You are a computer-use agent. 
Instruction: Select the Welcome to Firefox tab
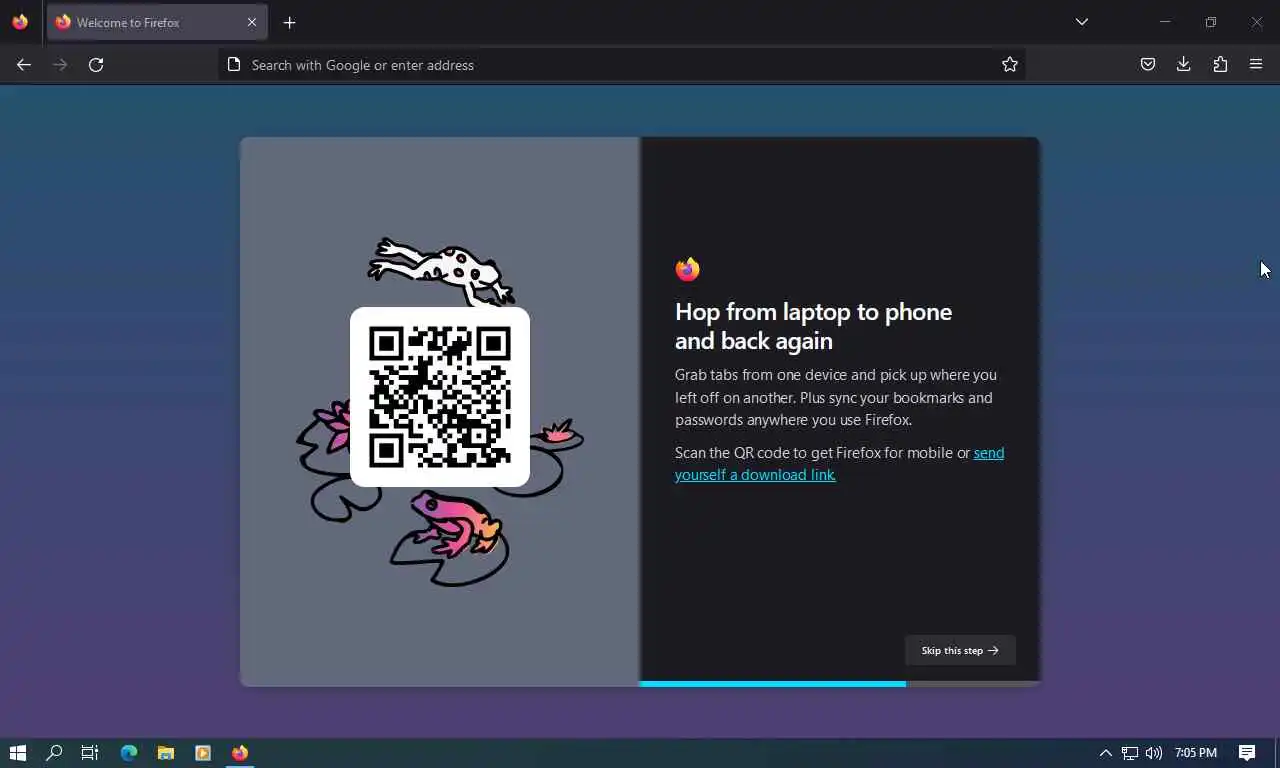coord(157,22)
